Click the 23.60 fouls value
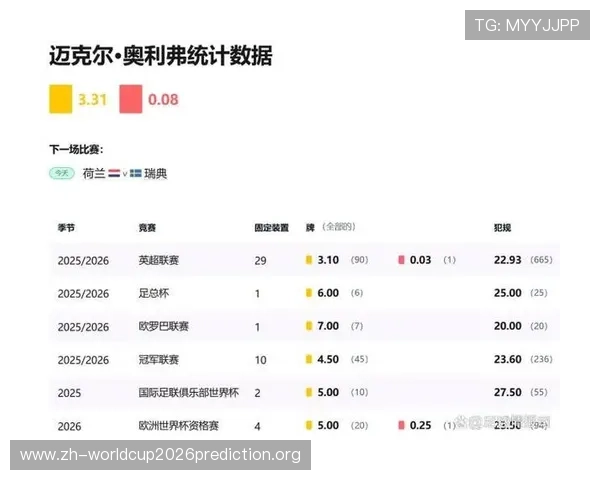Screen dimensions: 600x480 click(x=507, y=359)
